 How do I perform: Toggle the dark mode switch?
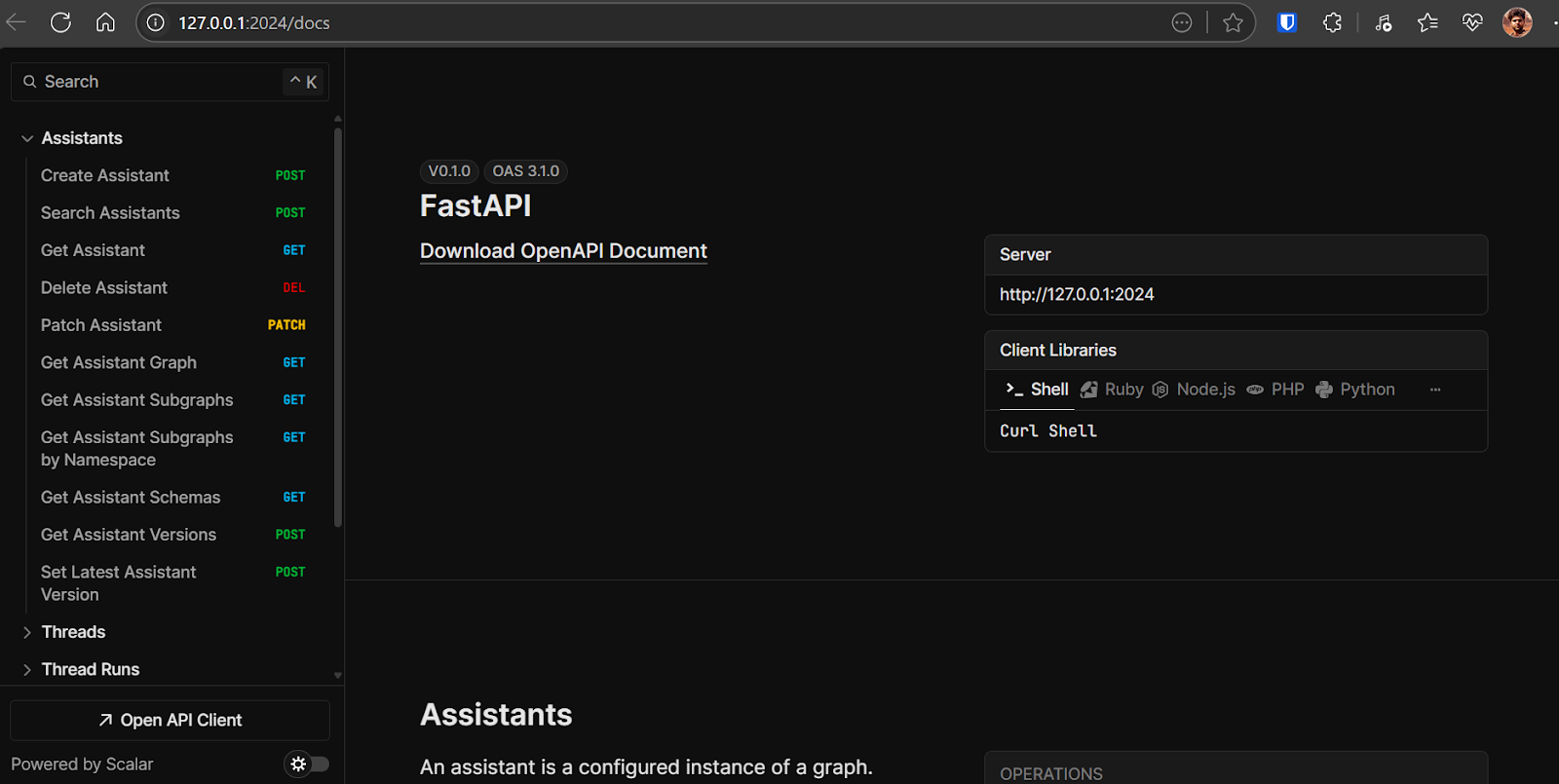(x=307, y=764)
